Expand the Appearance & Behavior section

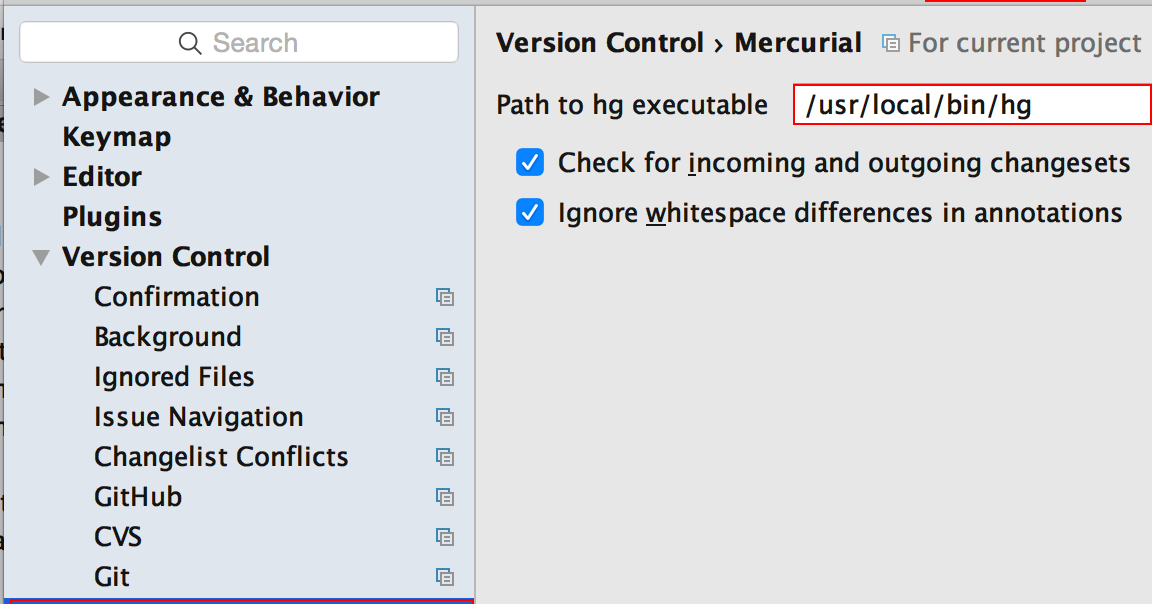(41, 96)
